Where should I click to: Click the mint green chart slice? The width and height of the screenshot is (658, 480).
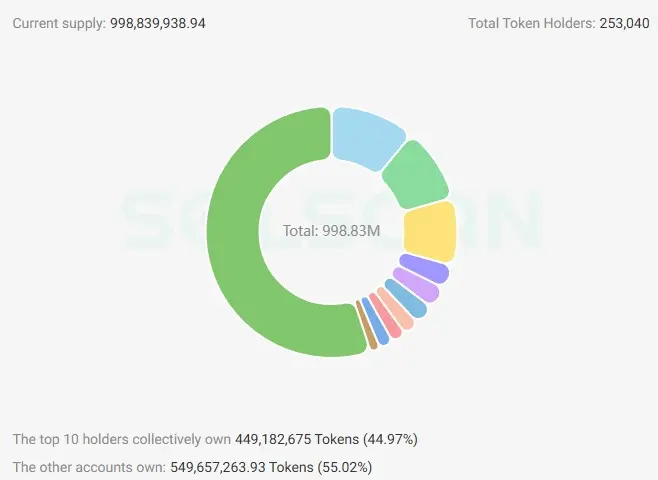point(414,175)
